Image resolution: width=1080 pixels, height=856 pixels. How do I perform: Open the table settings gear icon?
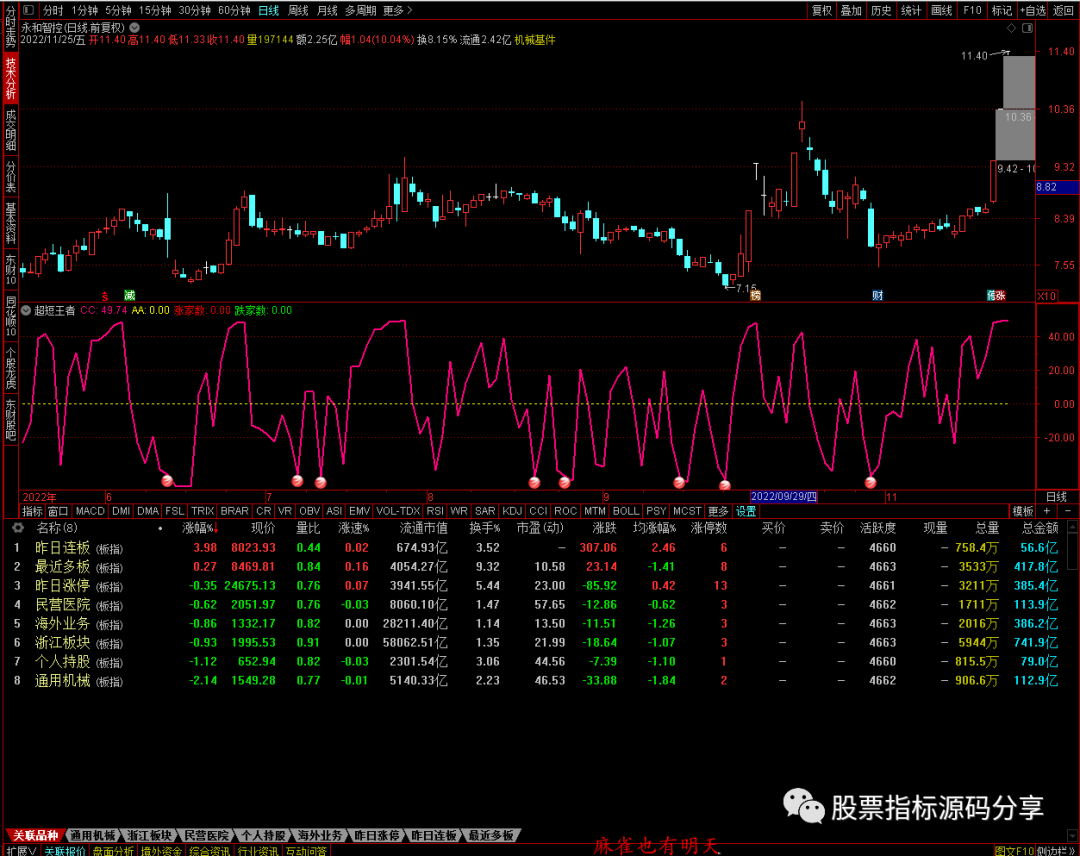point(18,528)
